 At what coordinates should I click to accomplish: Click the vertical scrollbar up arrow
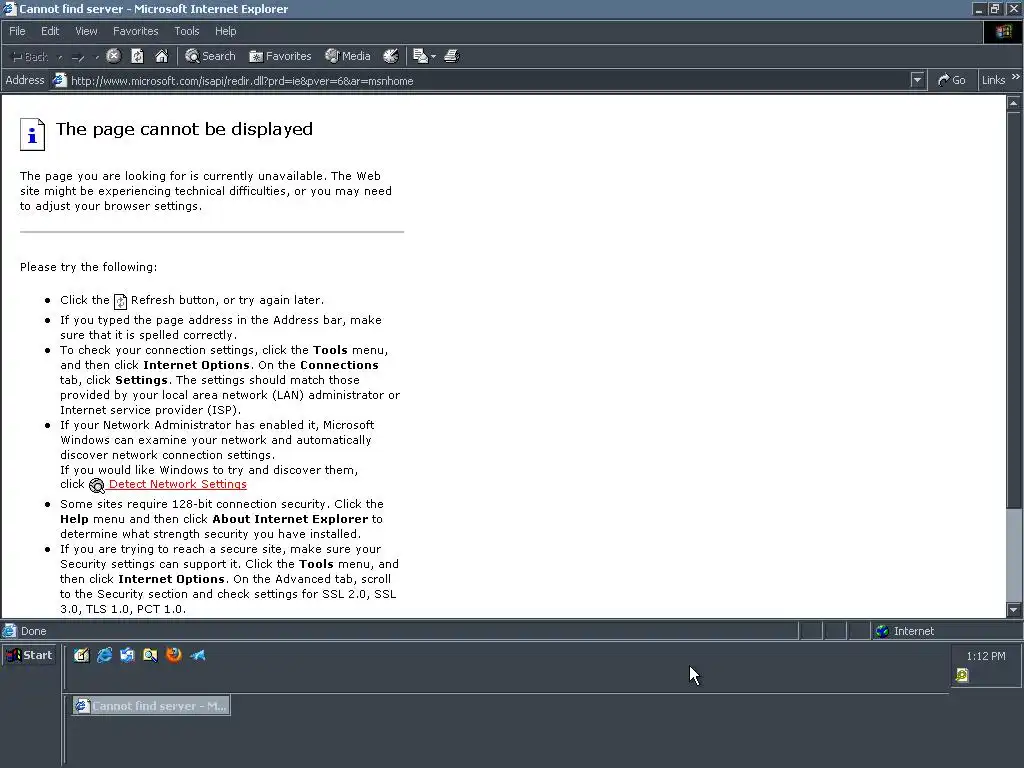(1014, 103)
